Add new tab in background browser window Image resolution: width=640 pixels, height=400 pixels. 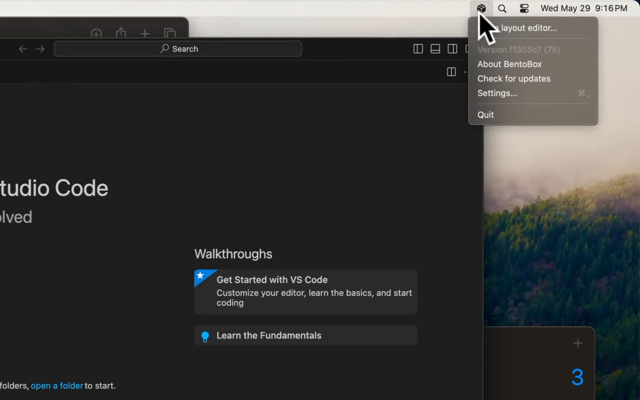point(145,33)
